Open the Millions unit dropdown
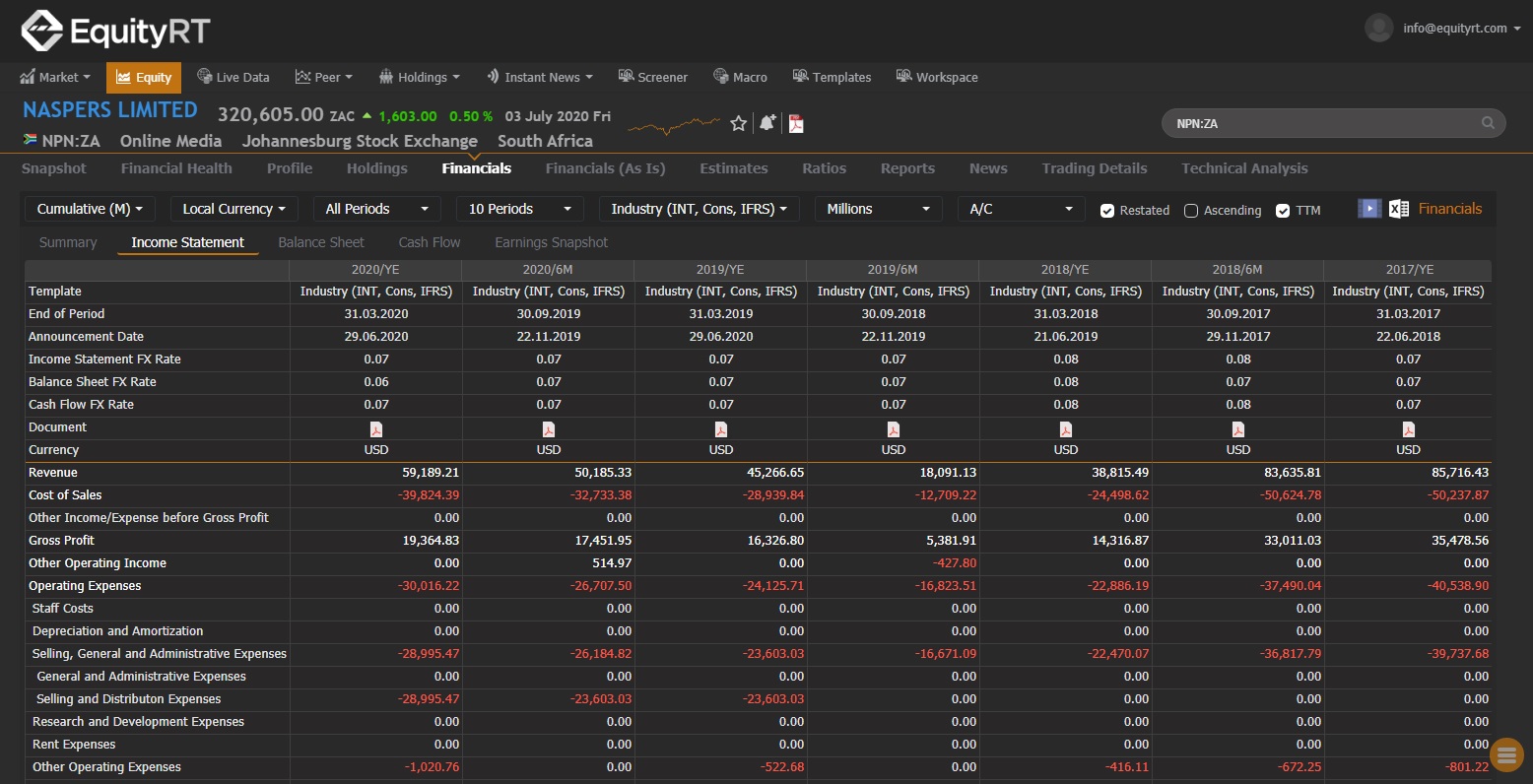 [x=878, y=209]
